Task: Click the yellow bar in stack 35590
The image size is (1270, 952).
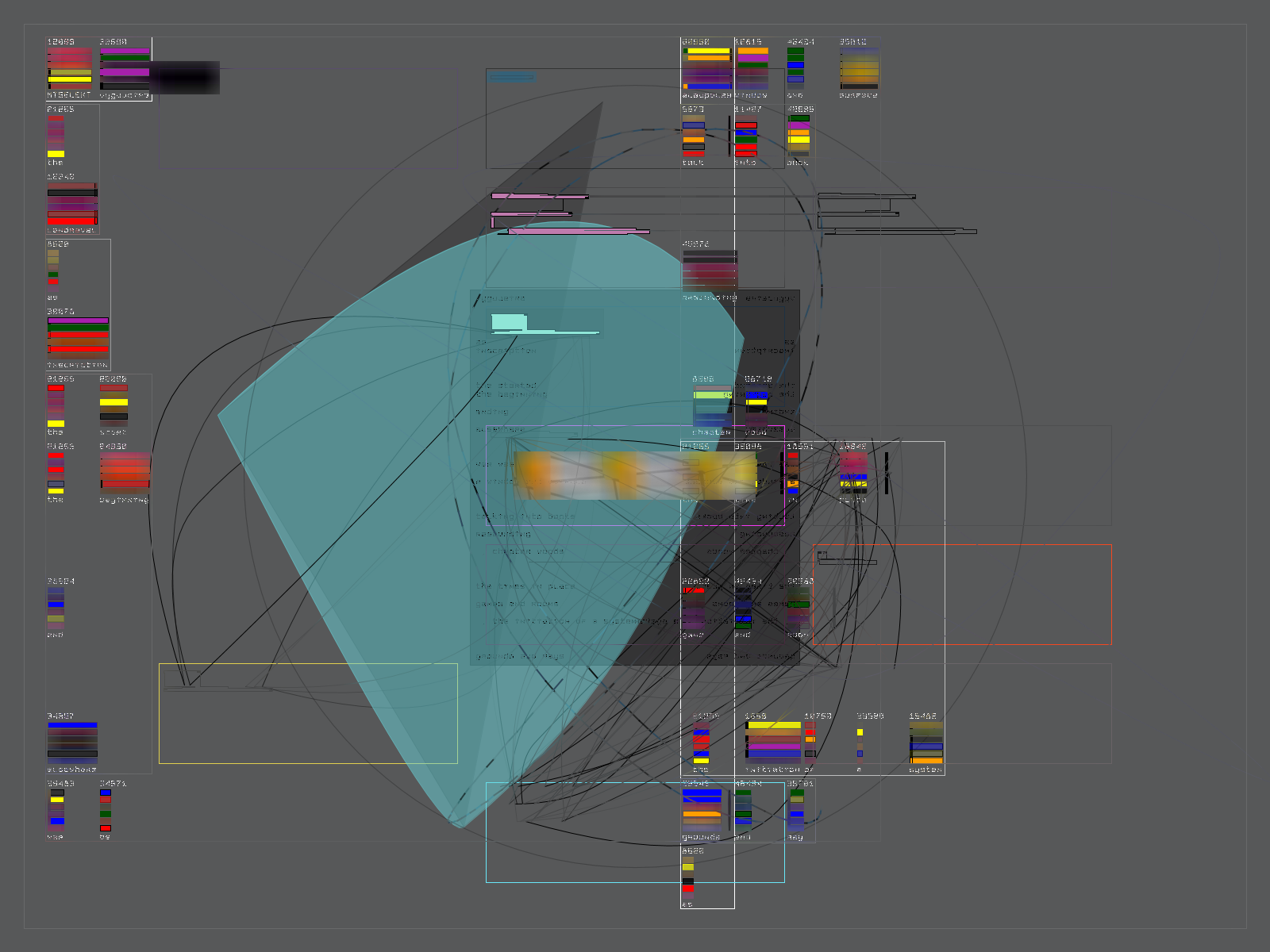Action: pyautogui.click(x=860, y=732)
